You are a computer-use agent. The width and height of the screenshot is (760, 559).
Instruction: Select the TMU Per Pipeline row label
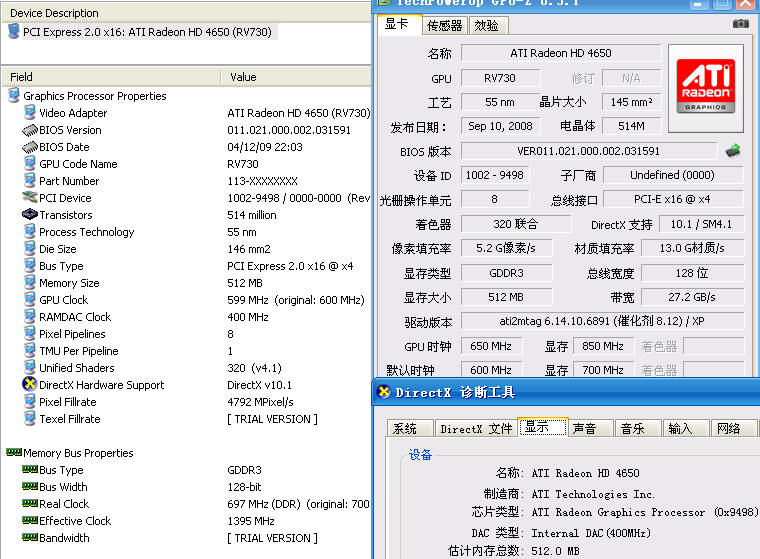[x=79, y=351]
